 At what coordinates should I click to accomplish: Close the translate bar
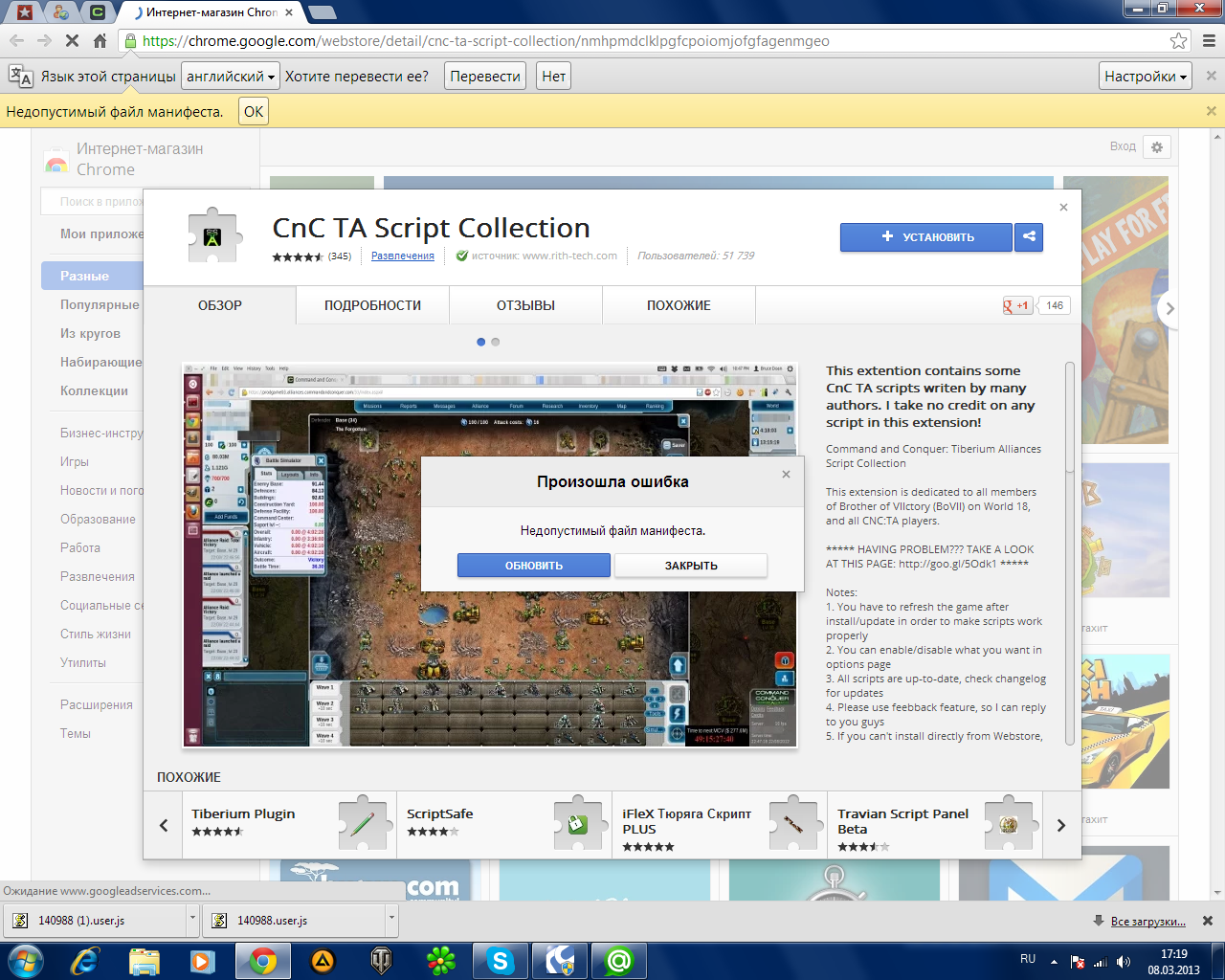(1211, 76)
